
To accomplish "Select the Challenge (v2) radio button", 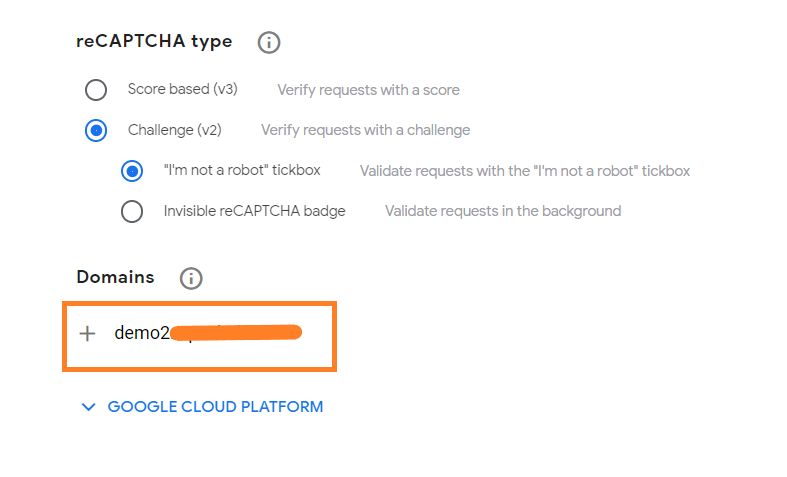I will (96, 131).
